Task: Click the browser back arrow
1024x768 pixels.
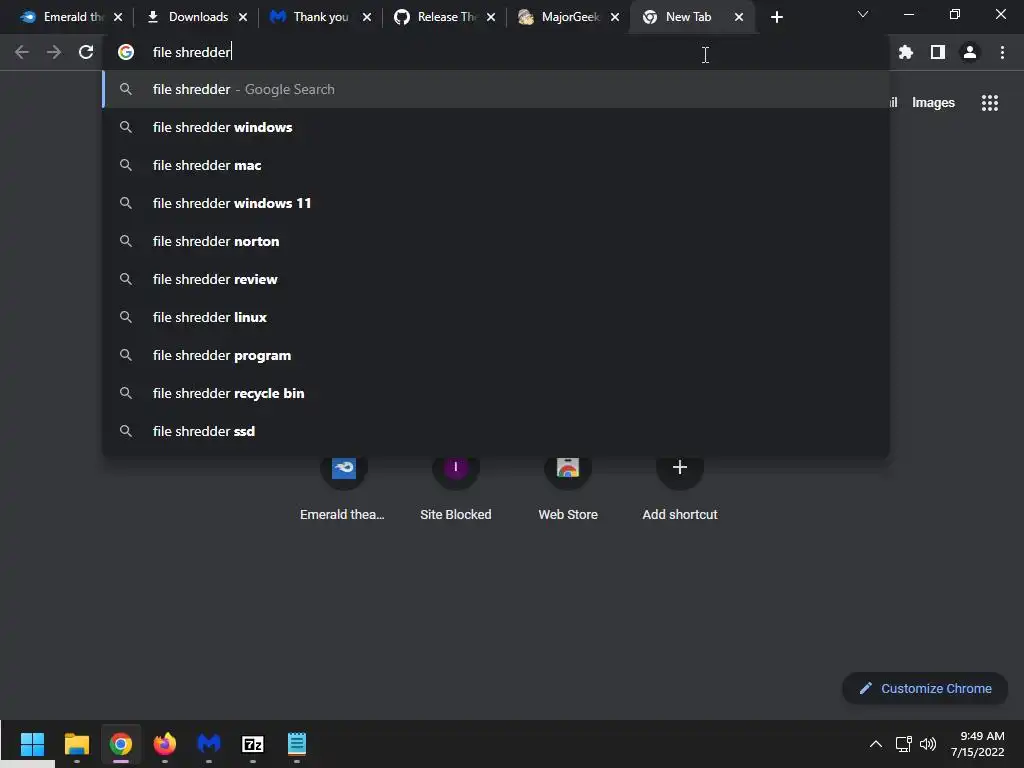Action: pyautogui.click(x=22, y=52)
